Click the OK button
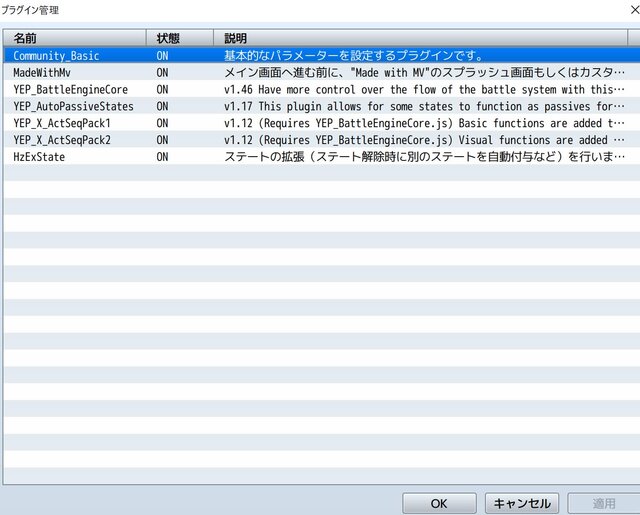 (x=439, y=503)
